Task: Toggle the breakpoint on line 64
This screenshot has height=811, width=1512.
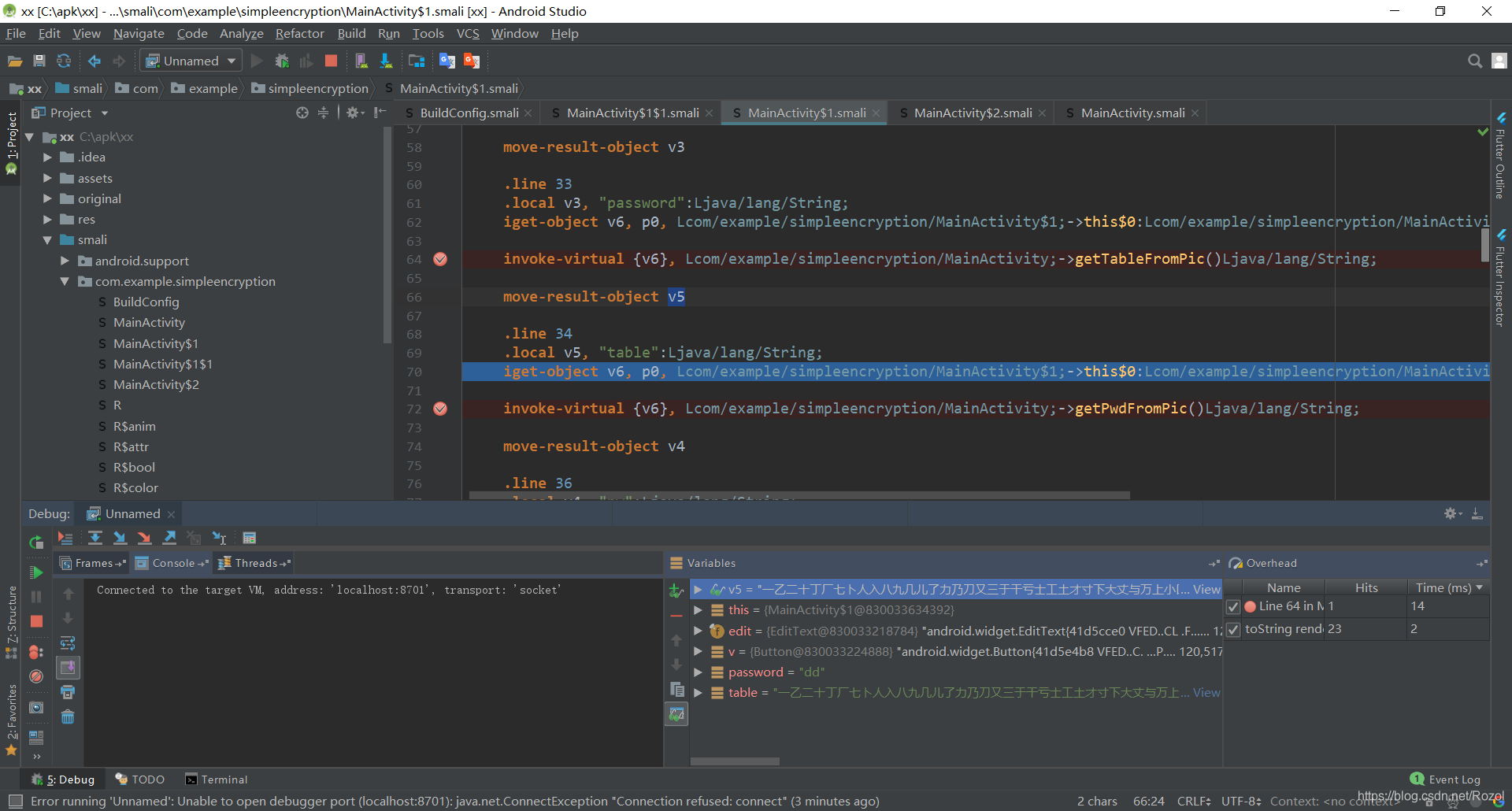Action: 440,259
